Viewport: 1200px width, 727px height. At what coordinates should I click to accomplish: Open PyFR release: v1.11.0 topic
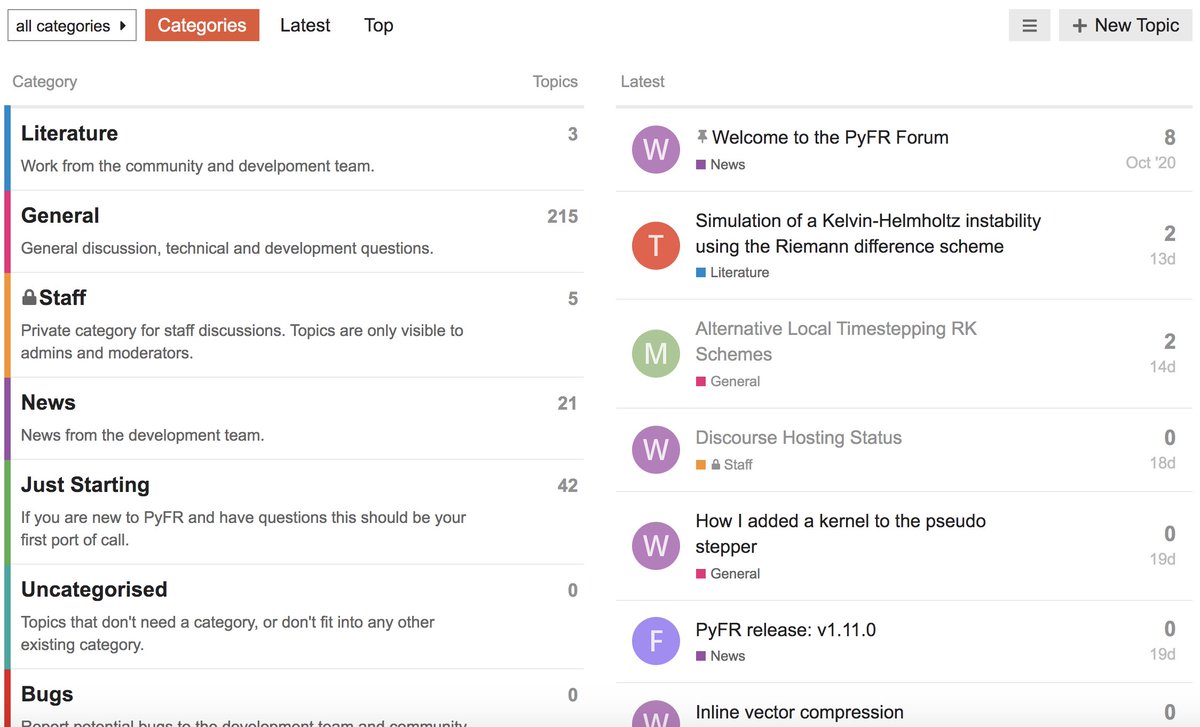coord(786,629)
